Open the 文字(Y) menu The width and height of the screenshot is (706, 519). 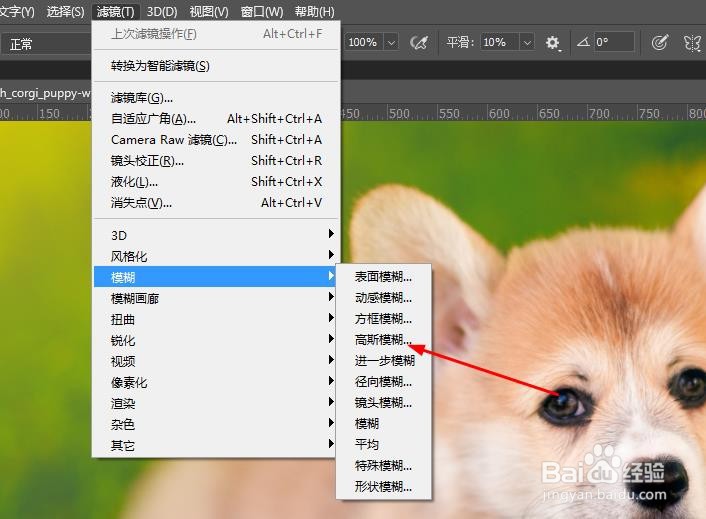(x=17, y=11)
